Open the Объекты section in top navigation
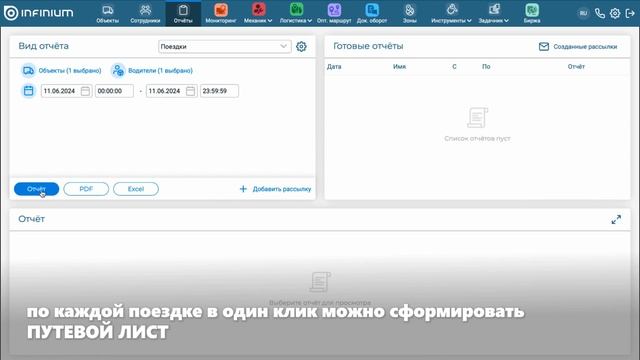 tap(108, 13)
